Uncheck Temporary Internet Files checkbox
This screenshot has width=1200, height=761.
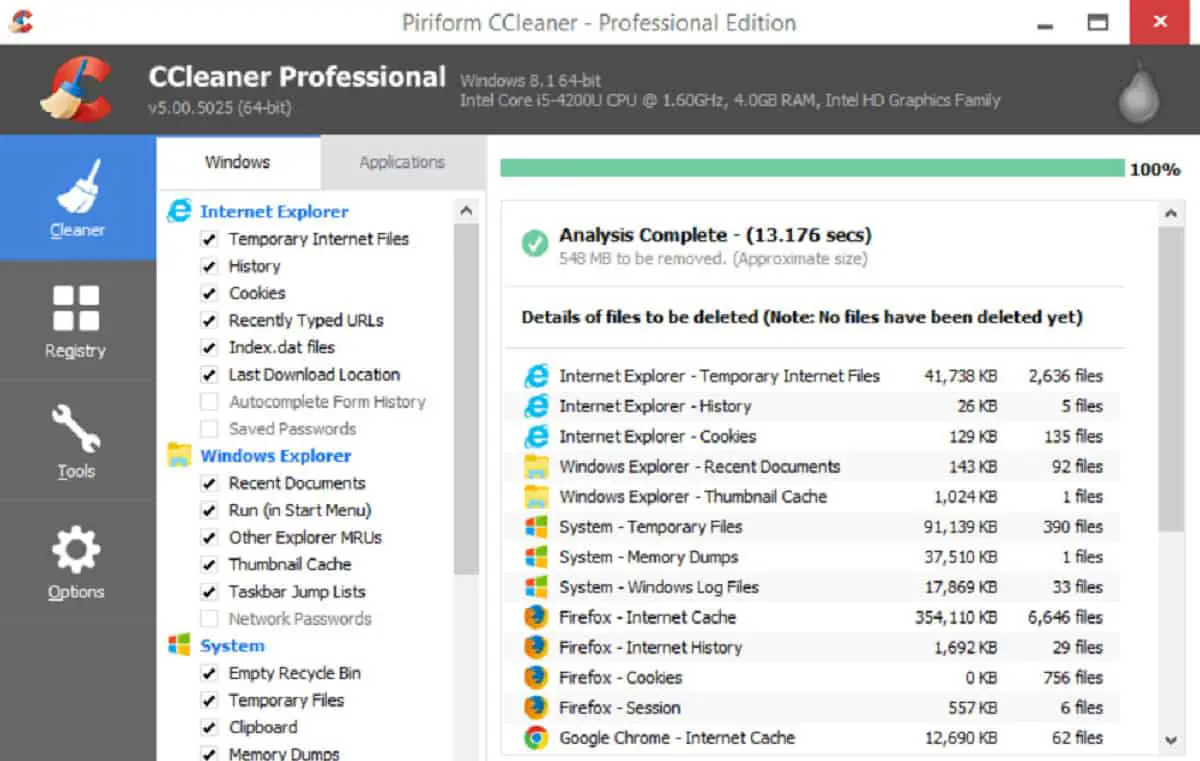(209, 239)
